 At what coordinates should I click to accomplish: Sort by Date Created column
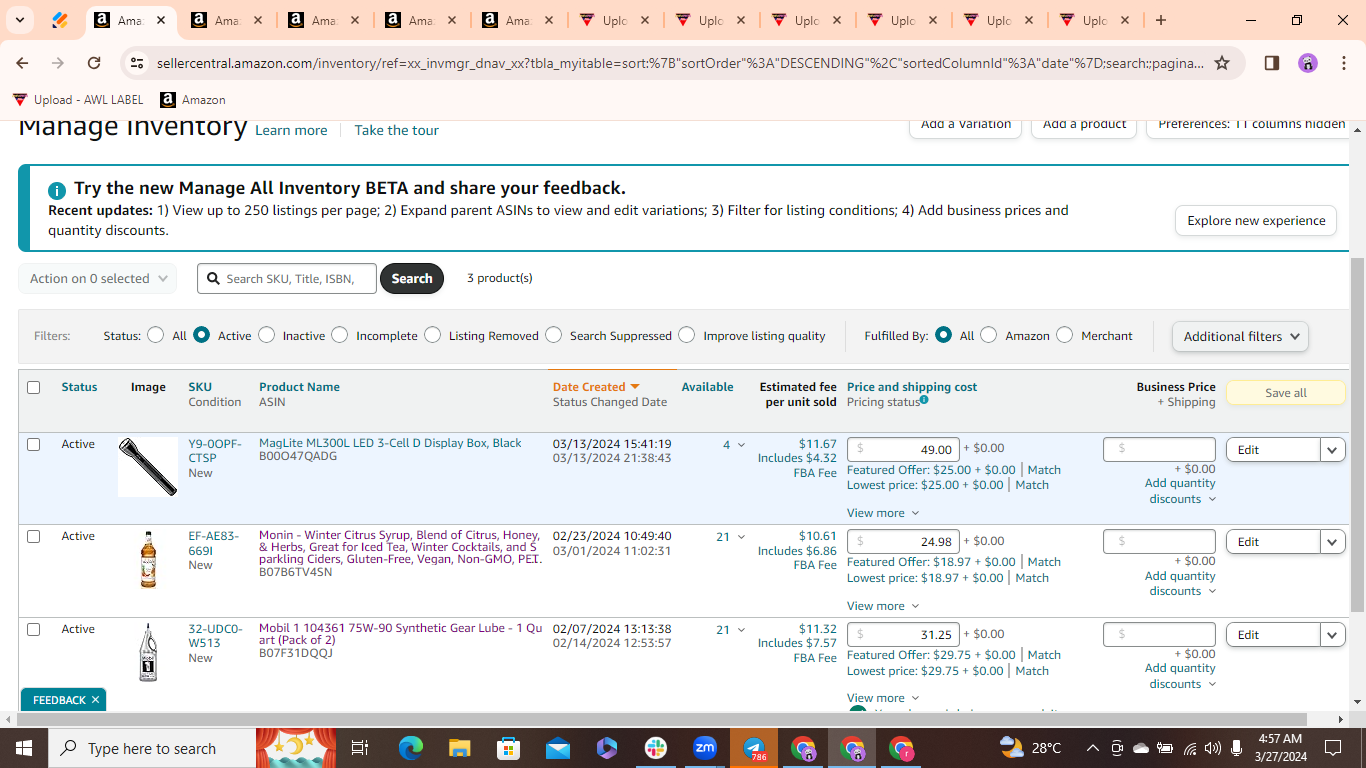pyautogui.click(x=596, y=387)
